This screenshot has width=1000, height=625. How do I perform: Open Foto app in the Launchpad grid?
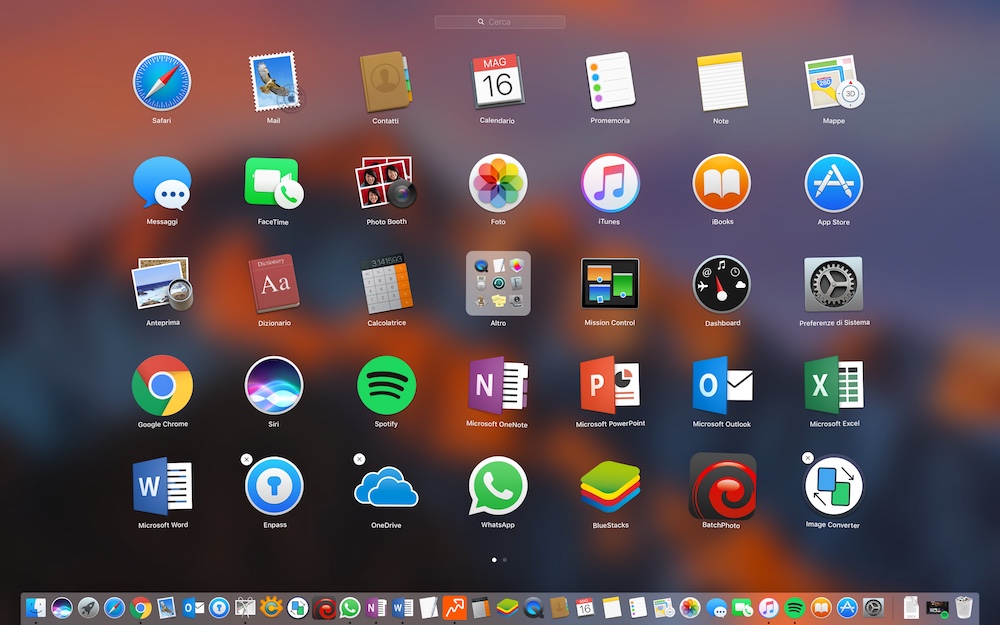tap(498, 183)
